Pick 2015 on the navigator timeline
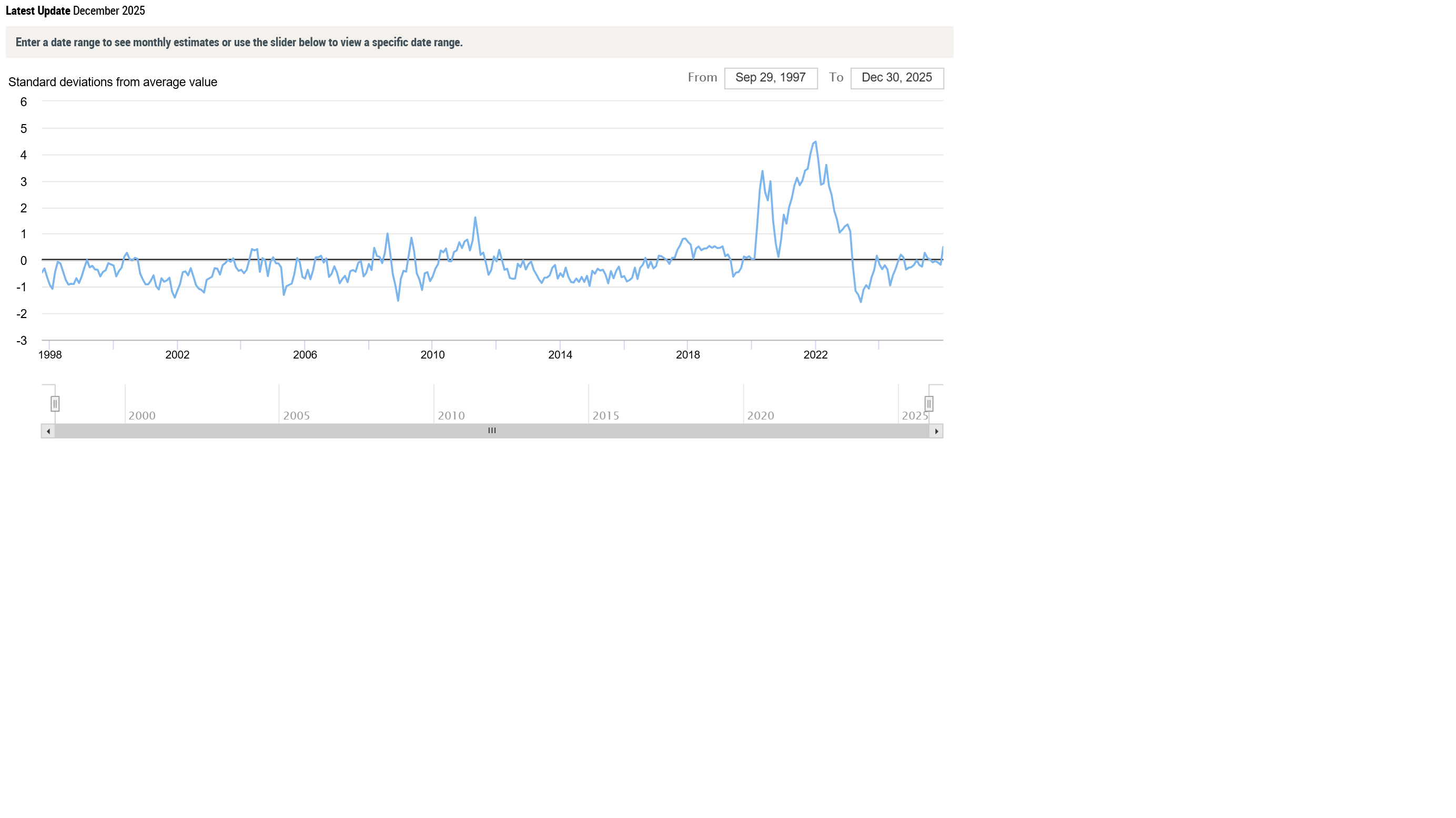The height and width of the screenshot is (818, 1456). [605, 416]
